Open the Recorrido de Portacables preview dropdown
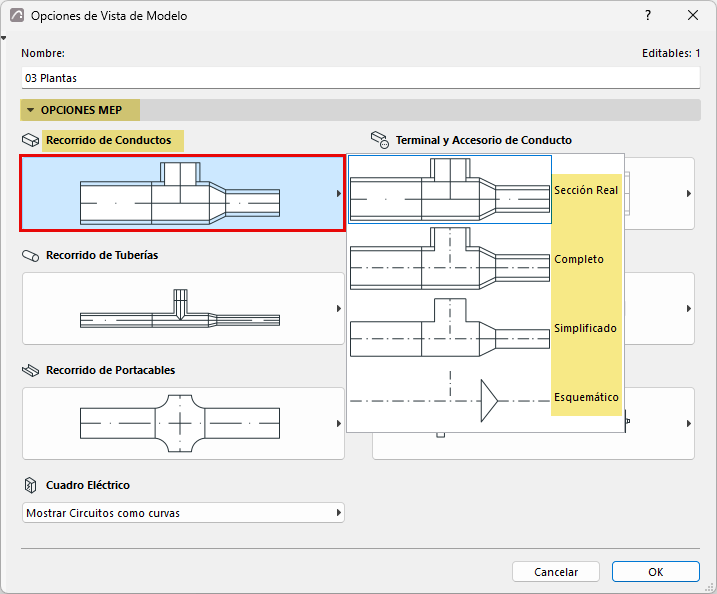The height and width of the screenshot is (594, 717). click(183, 423)
